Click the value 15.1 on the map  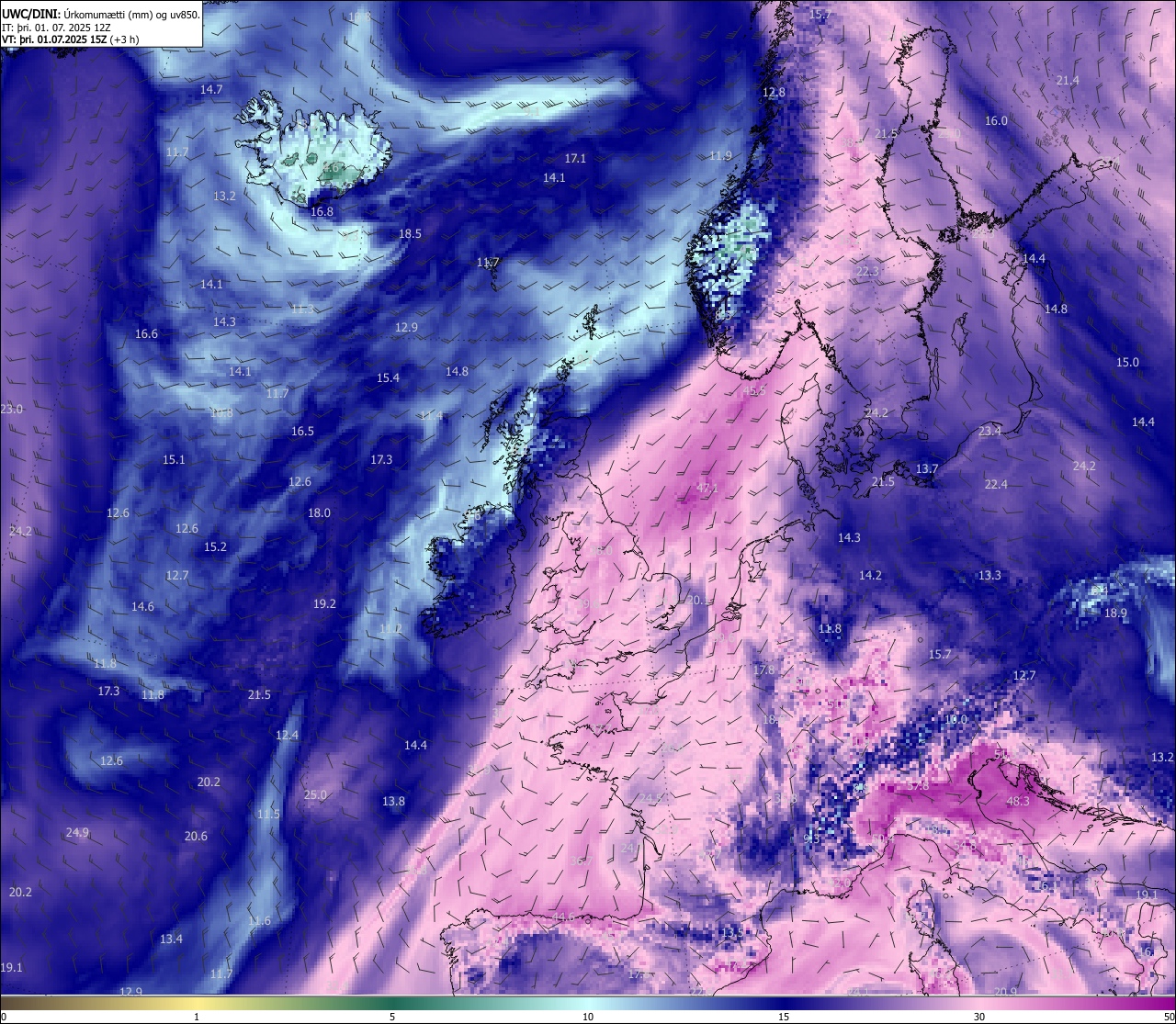click(174, 460)
